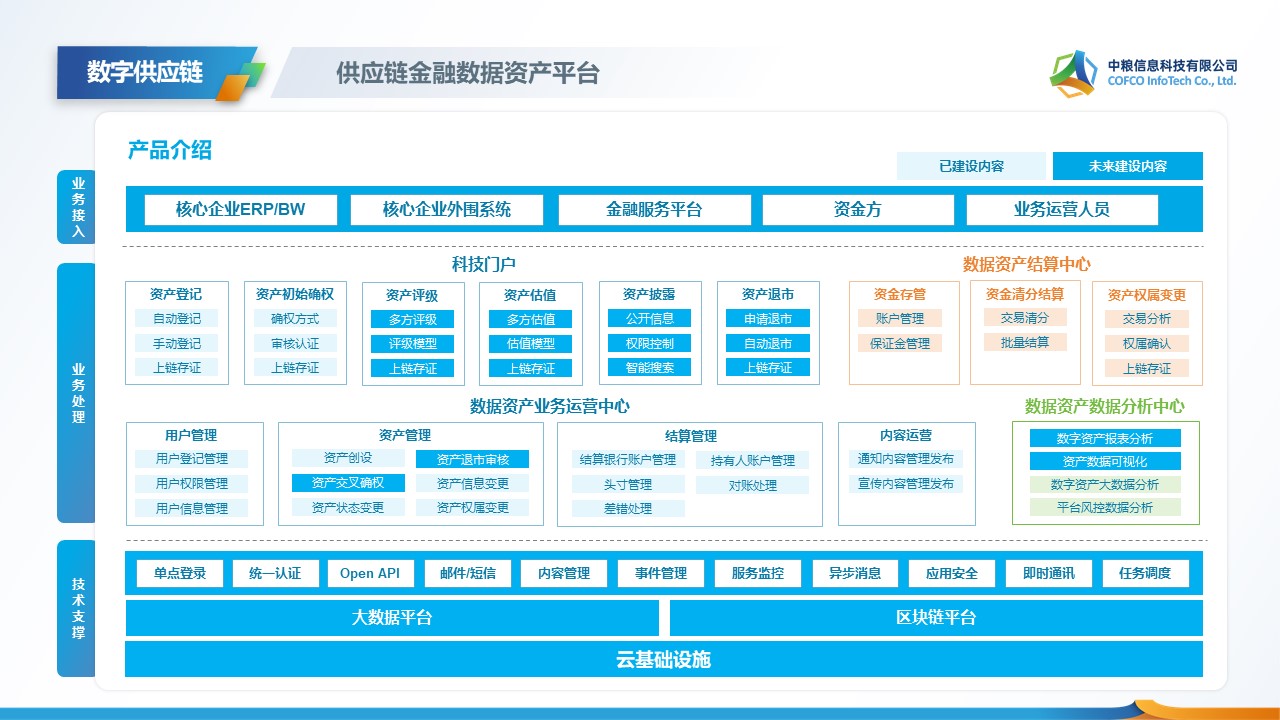Image resolution: width=1280 pixels, height=720 pixels.
Task: Click 多方评级 under 资产评级
Action: (413, 319)
